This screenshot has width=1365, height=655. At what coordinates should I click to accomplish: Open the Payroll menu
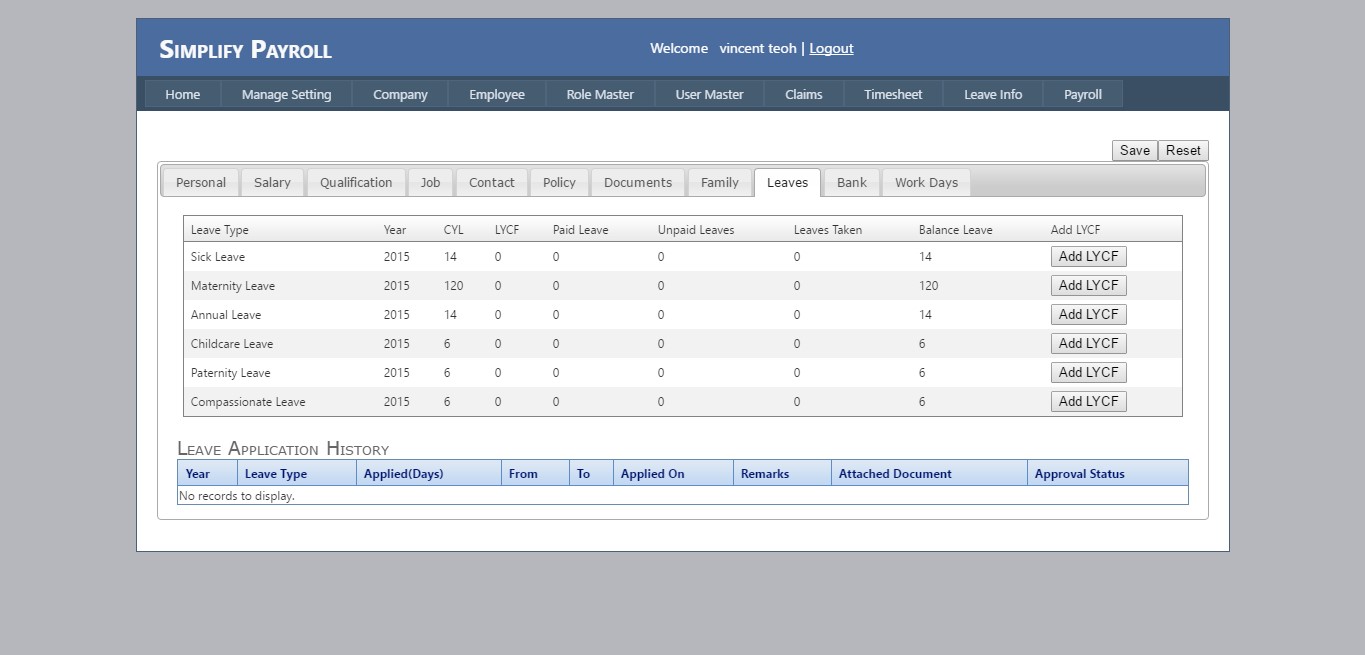(1082, 95)
